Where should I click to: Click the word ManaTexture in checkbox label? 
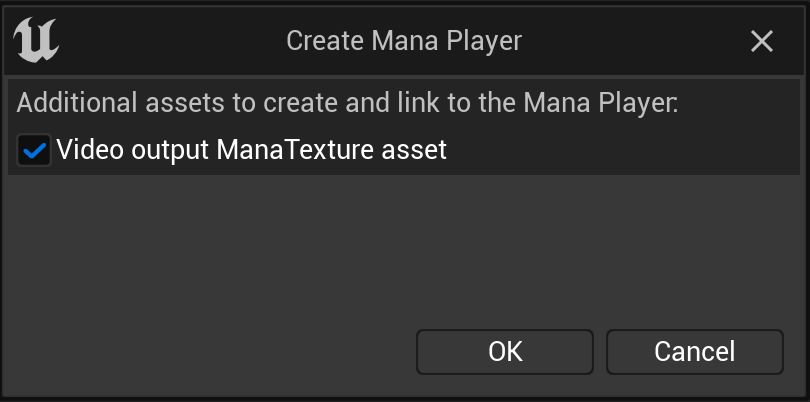pos(297,151)
